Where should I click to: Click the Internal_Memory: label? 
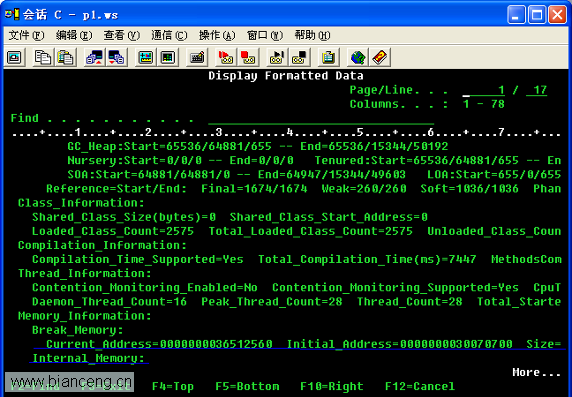tap(88, 358)
